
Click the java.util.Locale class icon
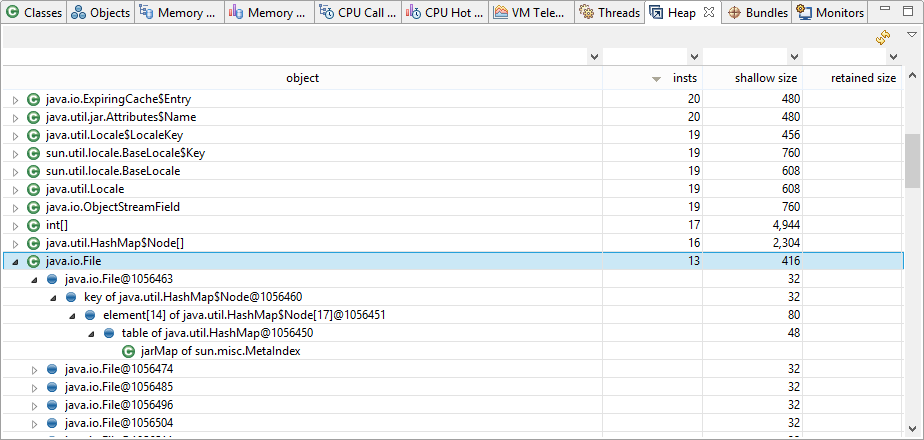[33, 189]
